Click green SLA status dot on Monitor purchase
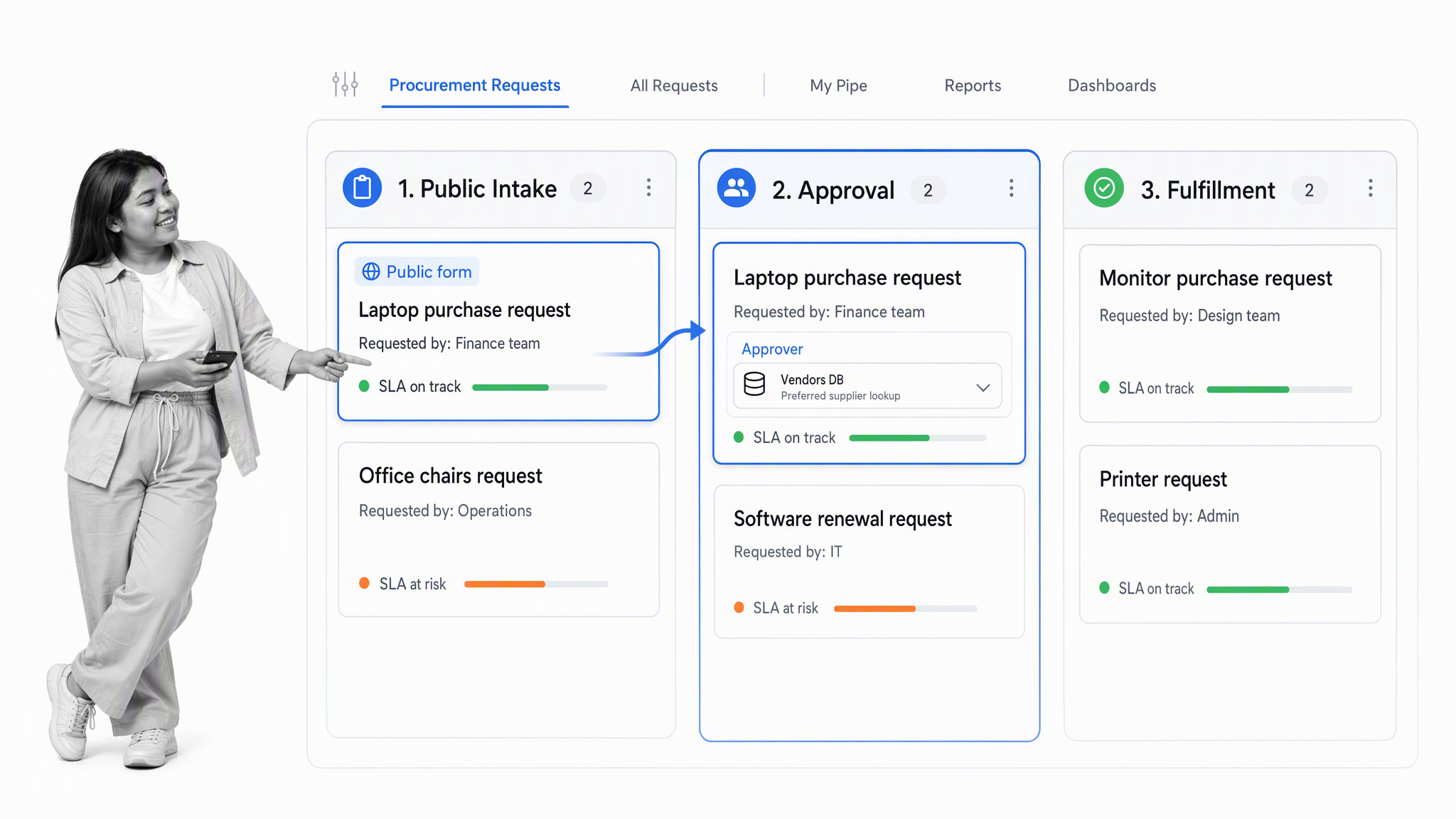This screenshot has height=819, width=1456. pyautogui.click(x=1104, y=387)
